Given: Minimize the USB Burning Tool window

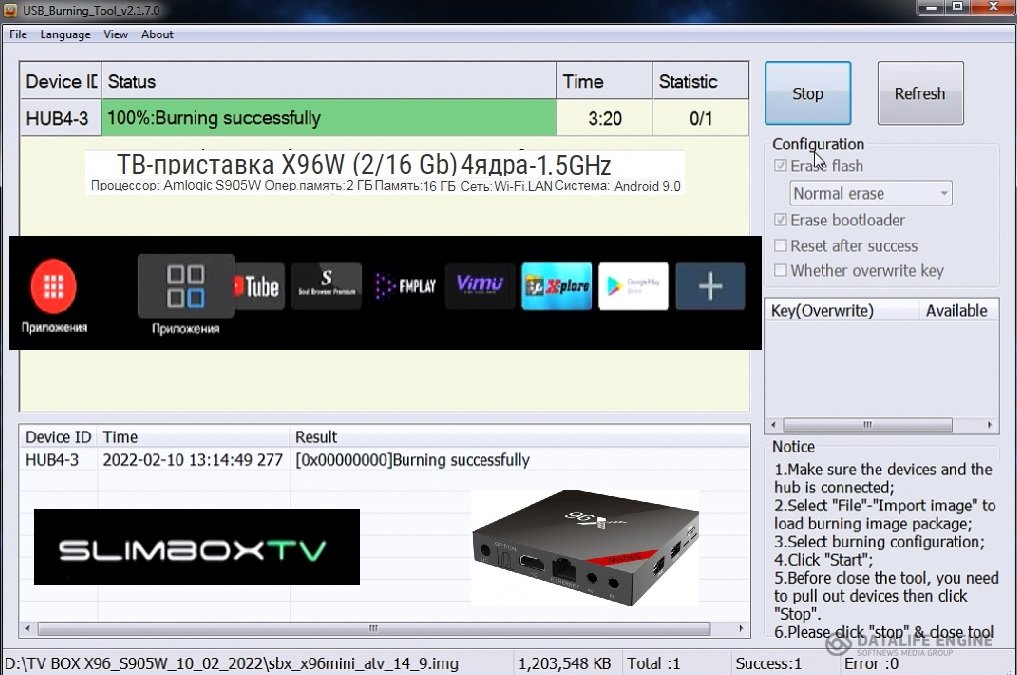Looking at the screenshot, I should 932,7.
